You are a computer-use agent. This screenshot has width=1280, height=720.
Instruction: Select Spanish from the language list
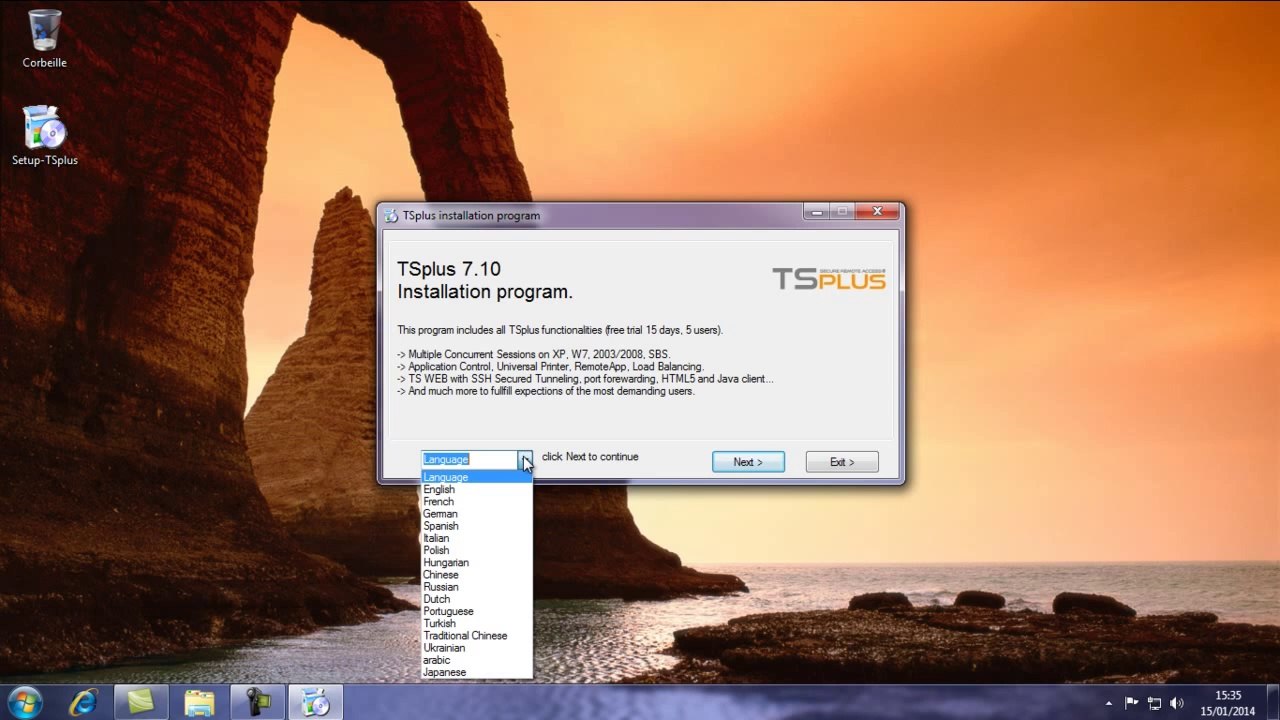click(x=476, y=526)
